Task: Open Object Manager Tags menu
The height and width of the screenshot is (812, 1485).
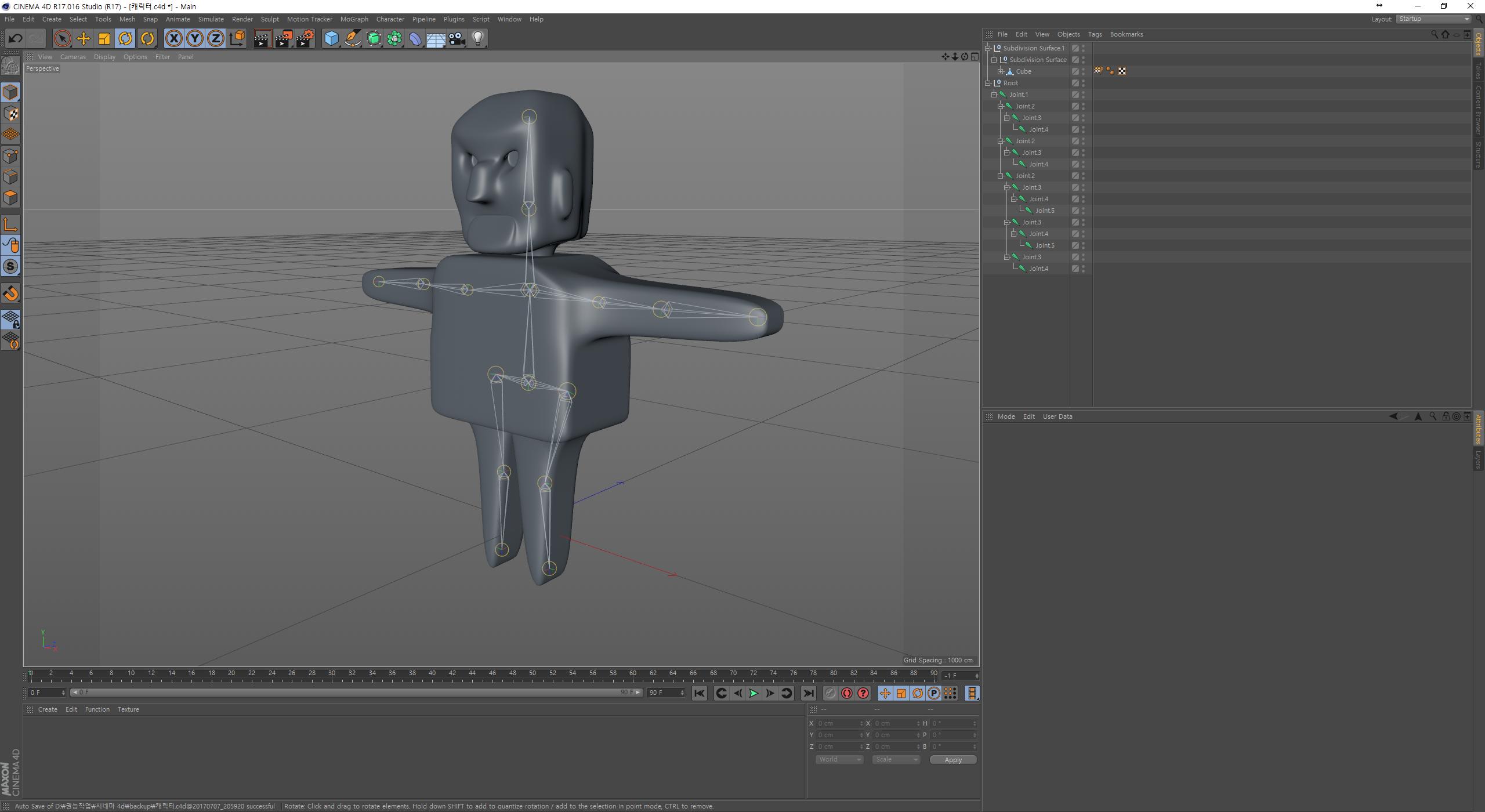Action: click(1095, 34)
